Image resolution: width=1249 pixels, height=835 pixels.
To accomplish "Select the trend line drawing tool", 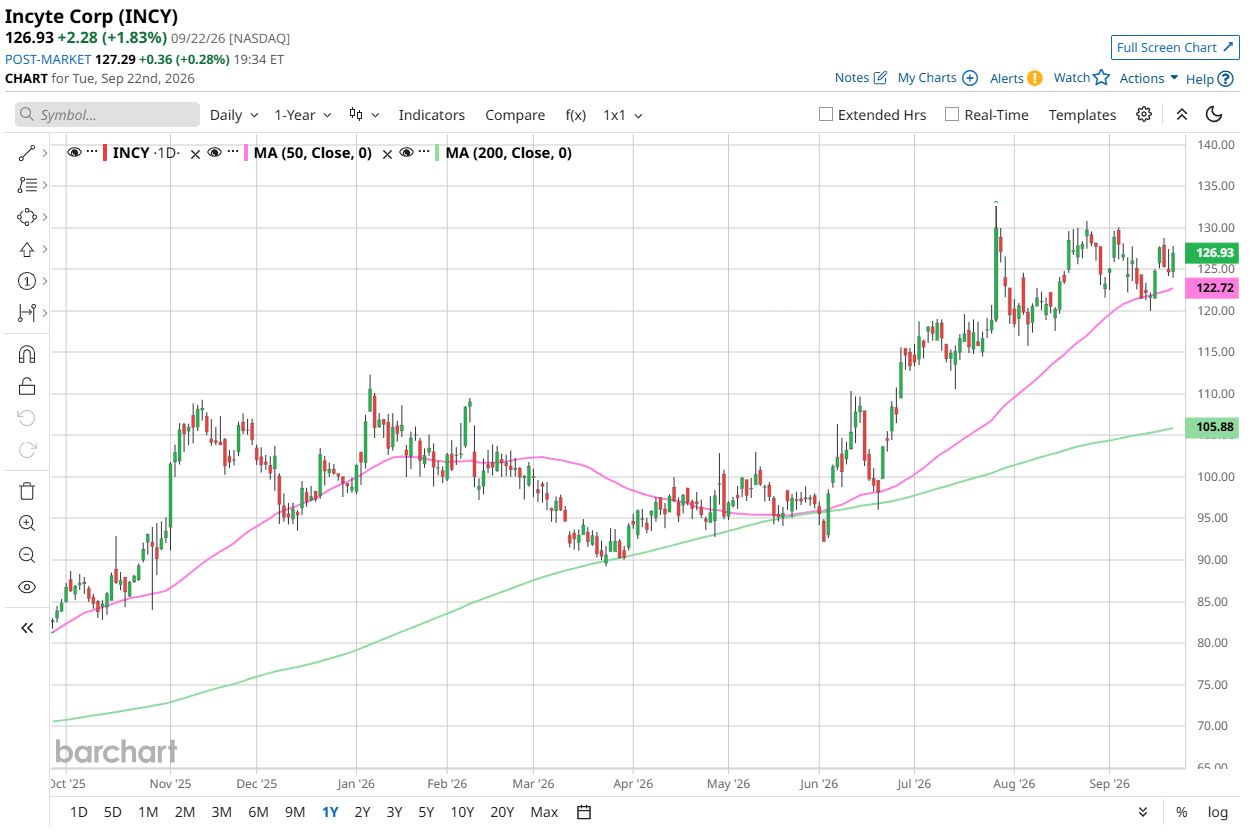I will click(x=27, y=153).
